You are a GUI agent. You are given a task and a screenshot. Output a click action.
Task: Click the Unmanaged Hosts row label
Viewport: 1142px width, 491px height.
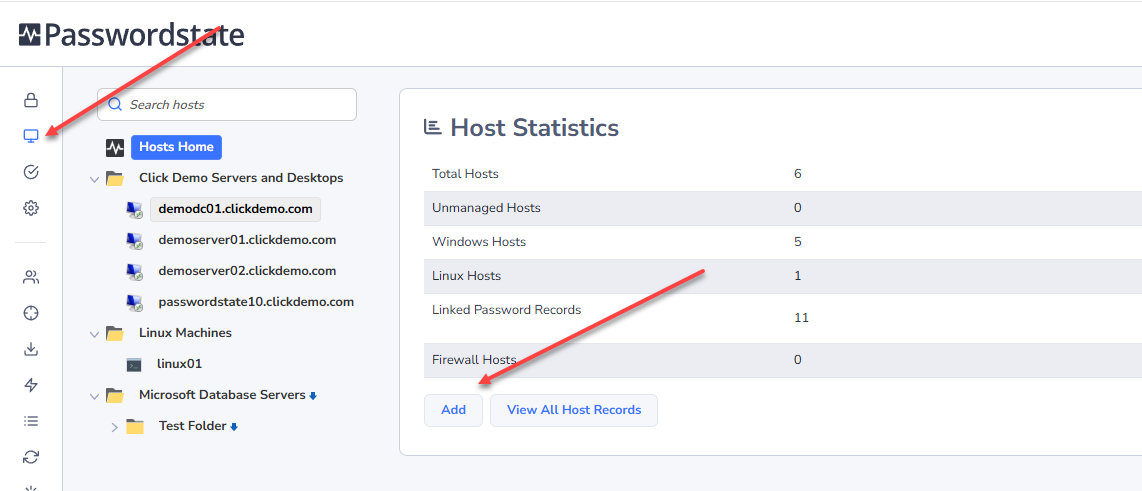tap(487, 208)
